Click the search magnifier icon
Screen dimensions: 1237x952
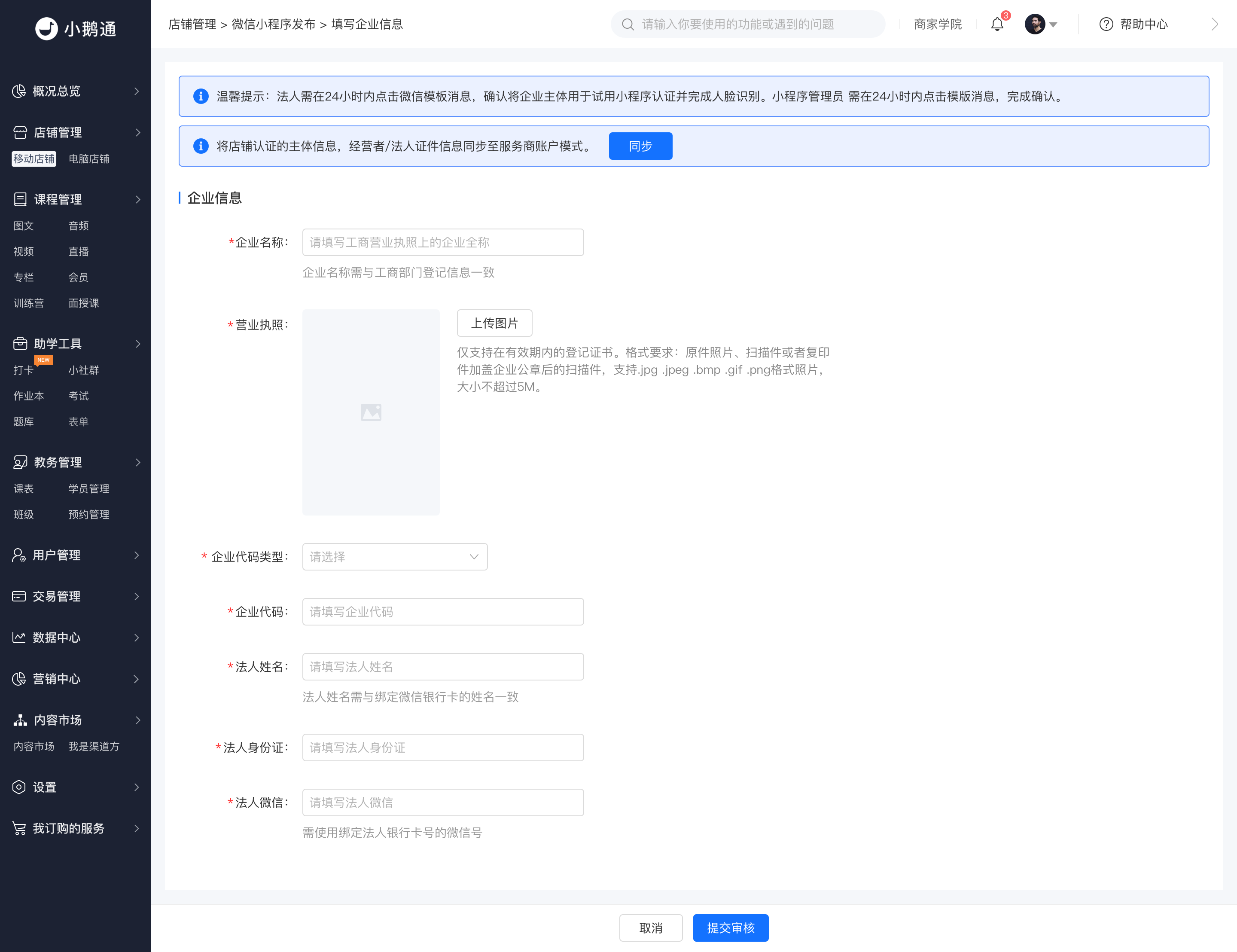(628, 24)
